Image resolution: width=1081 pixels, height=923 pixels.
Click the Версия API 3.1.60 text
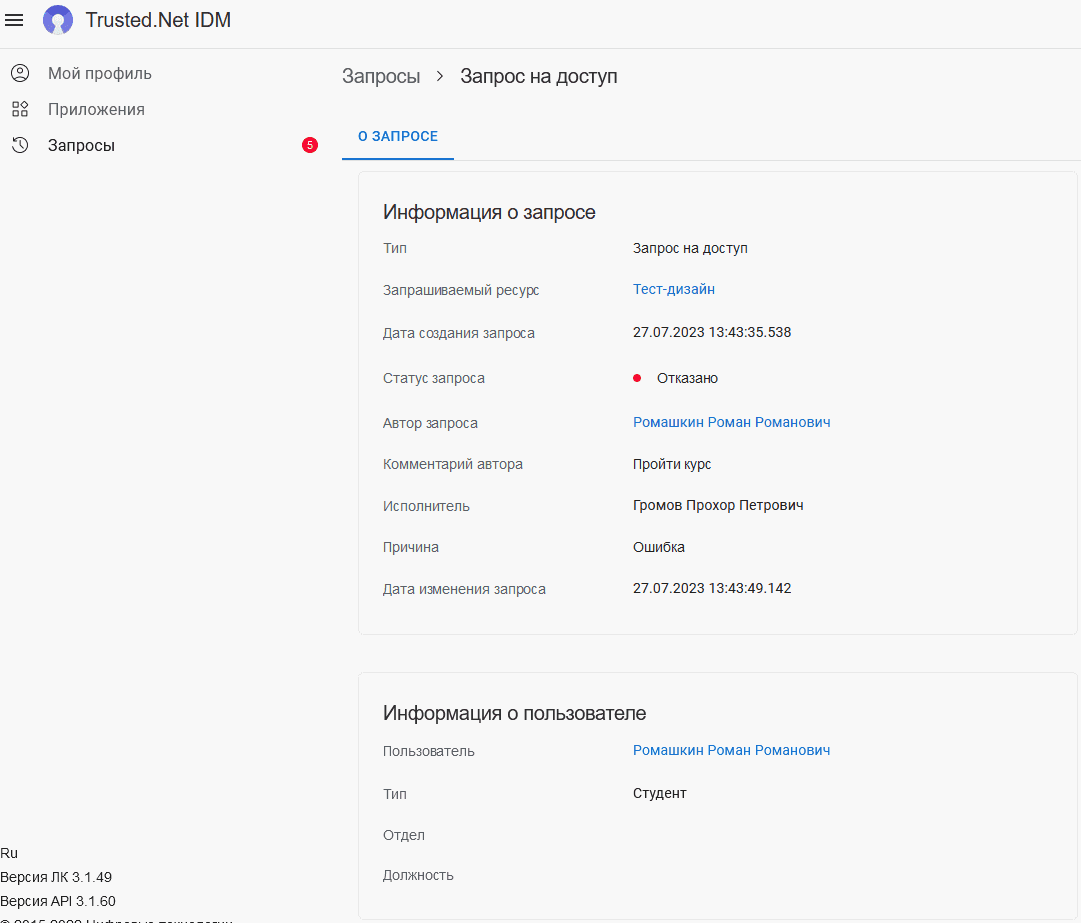pyautogui.click(x=58, y=901)
